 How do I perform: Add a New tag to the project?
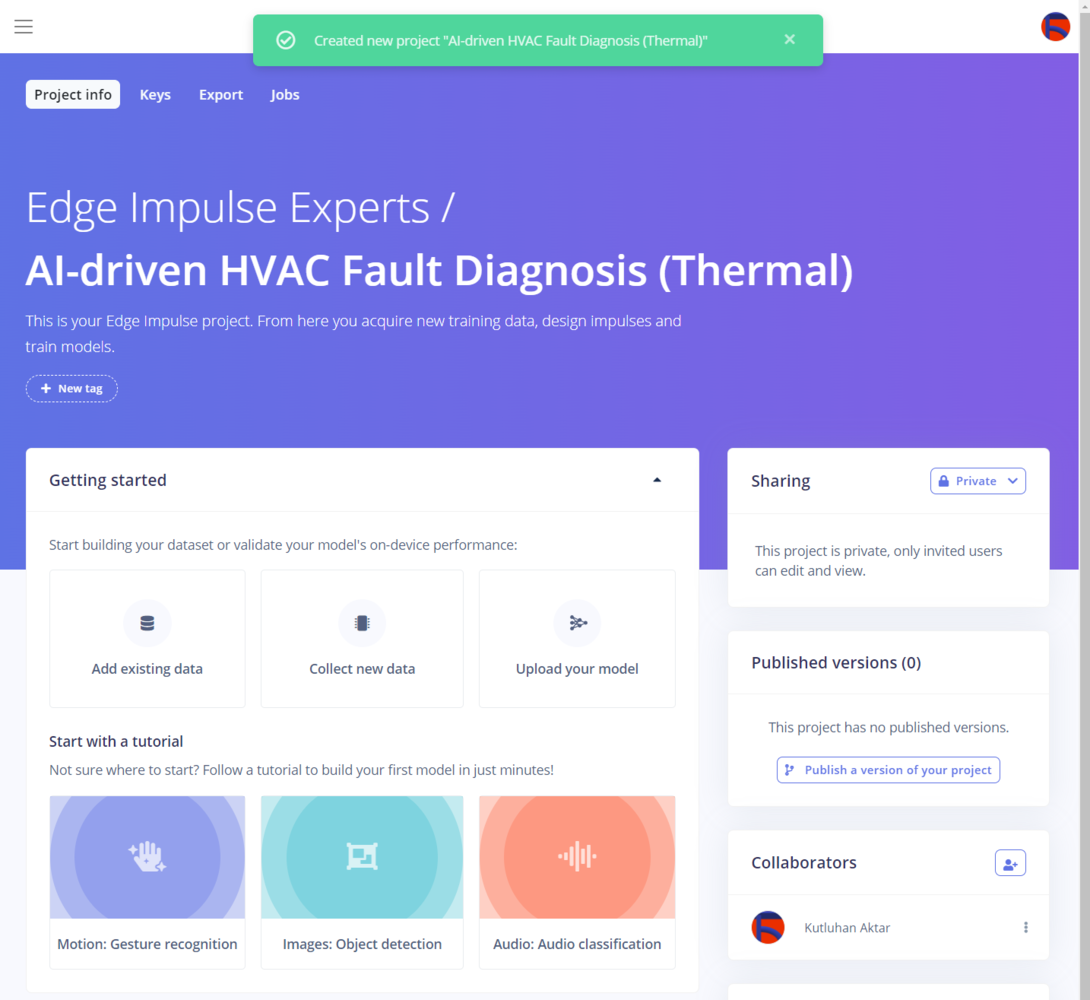[x=72, y=388]
